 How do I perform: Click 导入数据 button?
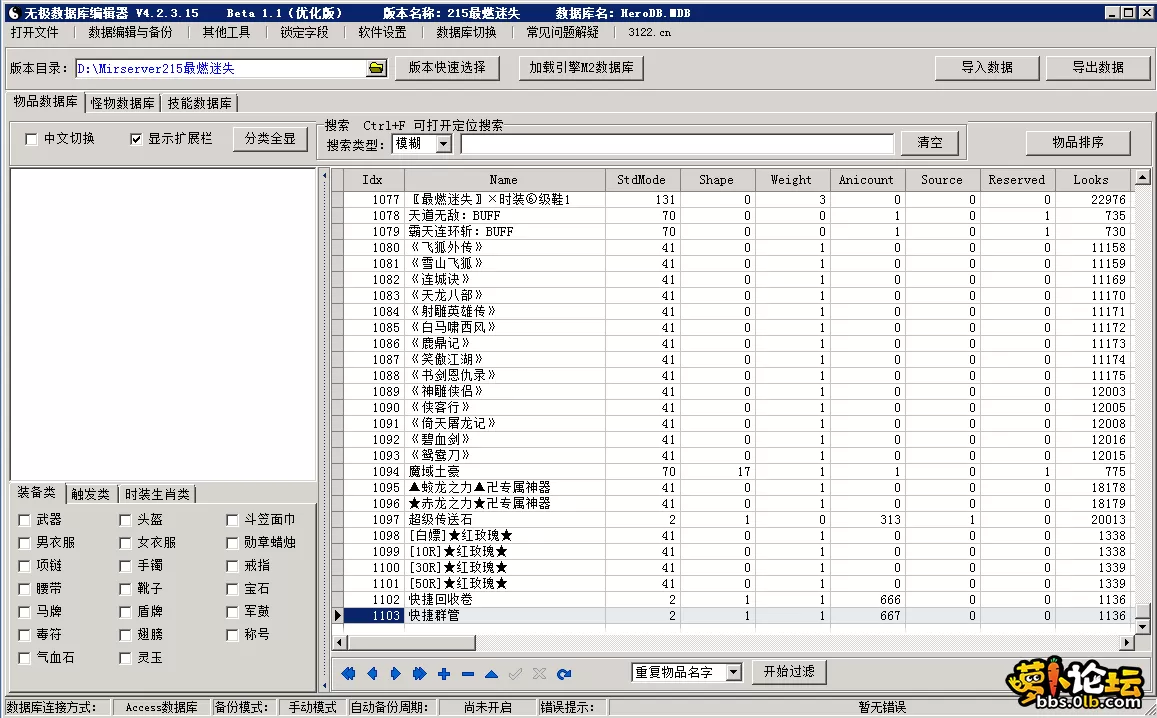pos(987,68)
